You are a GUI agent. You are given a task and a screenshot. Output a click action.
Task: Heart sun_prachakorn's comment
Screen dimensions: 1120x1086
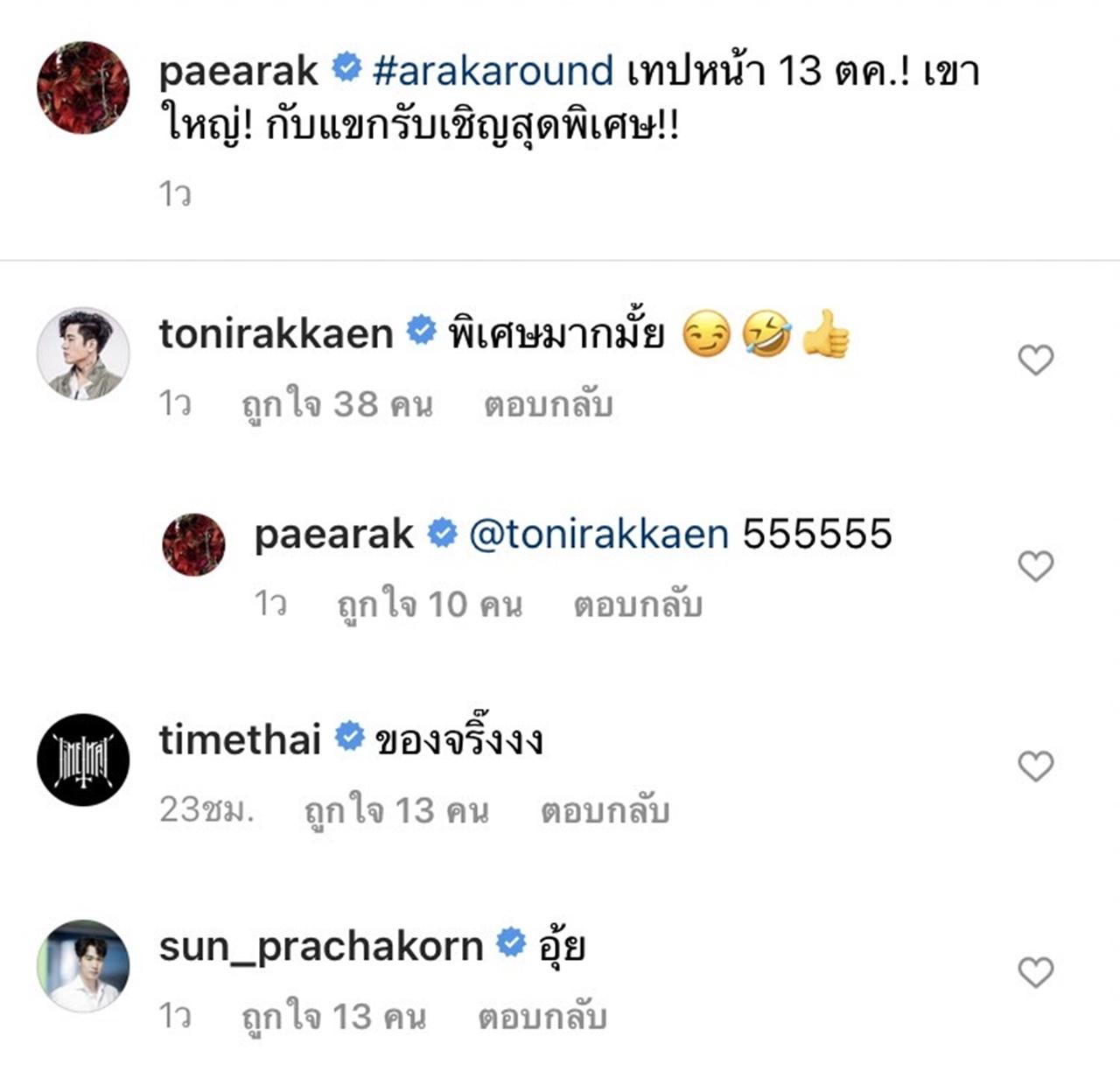1035,972
